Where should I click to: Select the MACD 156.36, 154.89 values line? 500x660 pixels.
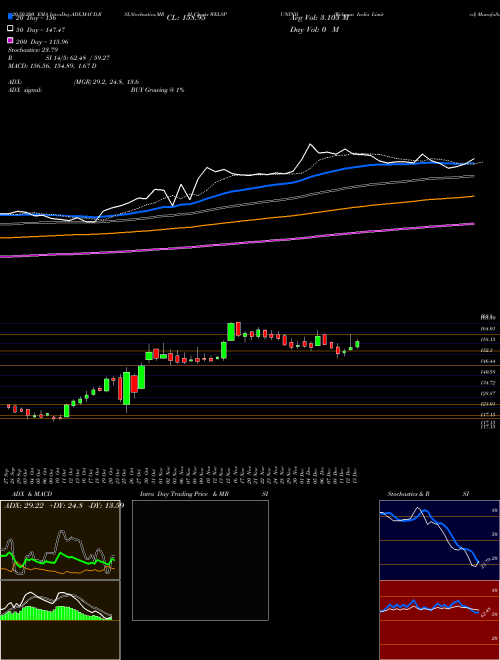(52, 66)
